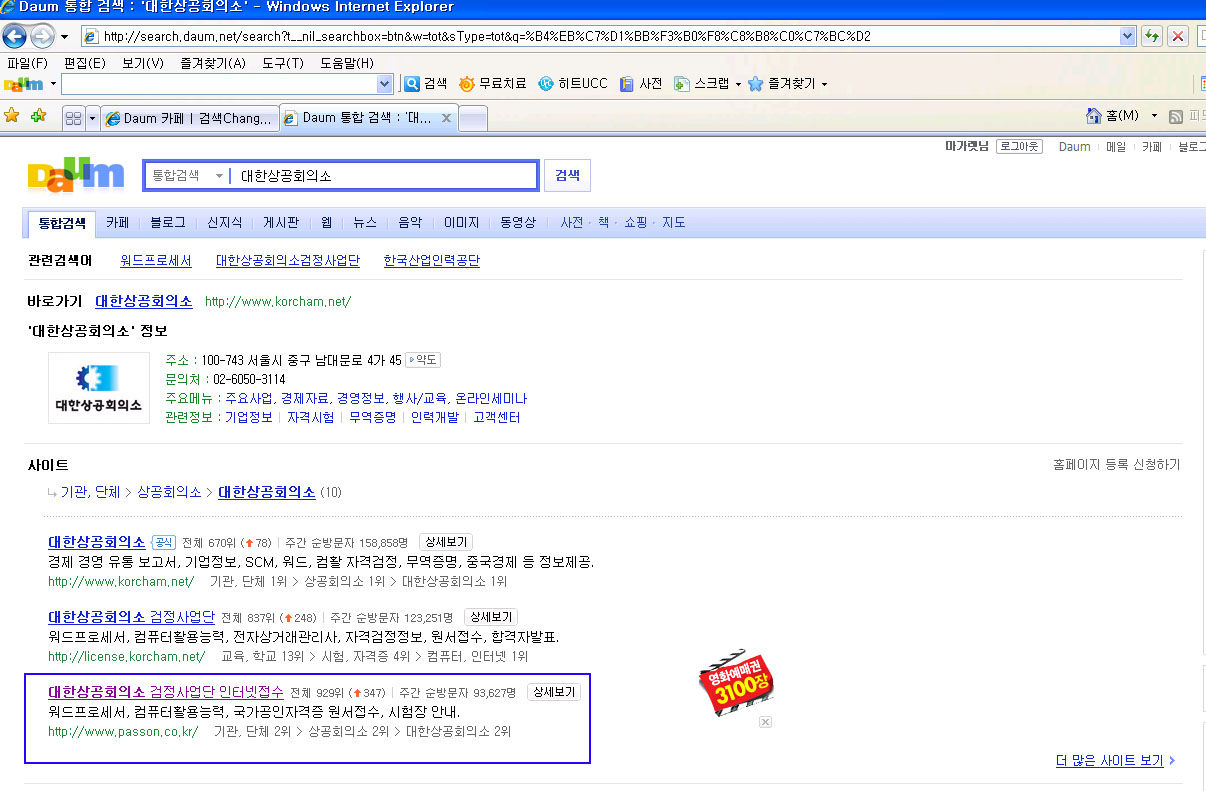The height and width of the screenshot is (791, 1206).
Task: Click the Daum search text field
Action: [x=384, y=176]
